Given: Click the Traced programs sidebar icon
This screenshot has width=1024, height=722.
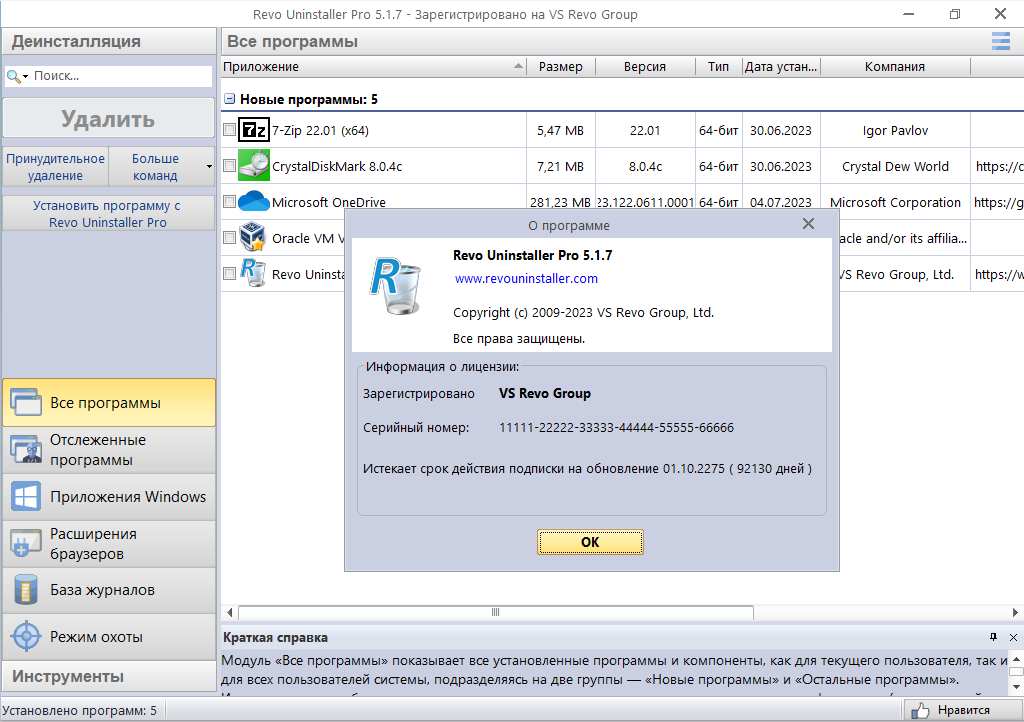Looking at the screenshot, I should 26,449.
